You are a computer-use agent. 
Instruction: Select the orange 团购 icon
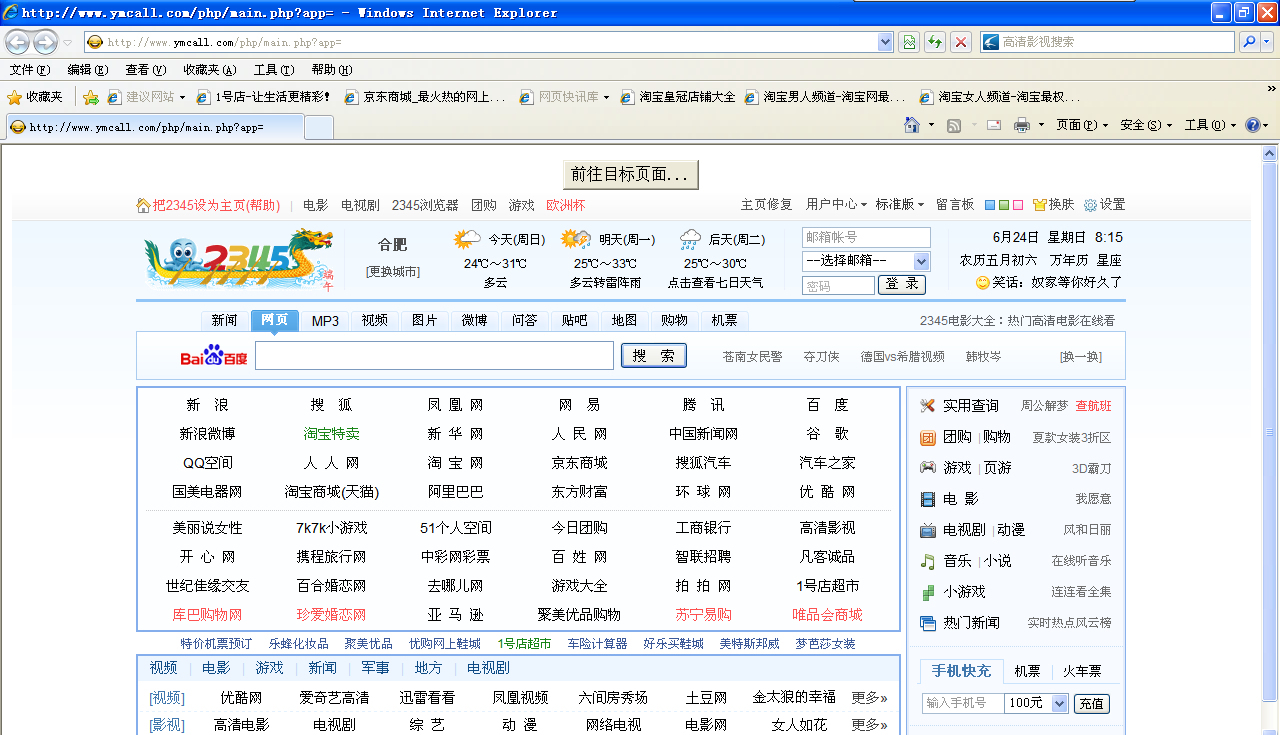click(x=928, y=438)
